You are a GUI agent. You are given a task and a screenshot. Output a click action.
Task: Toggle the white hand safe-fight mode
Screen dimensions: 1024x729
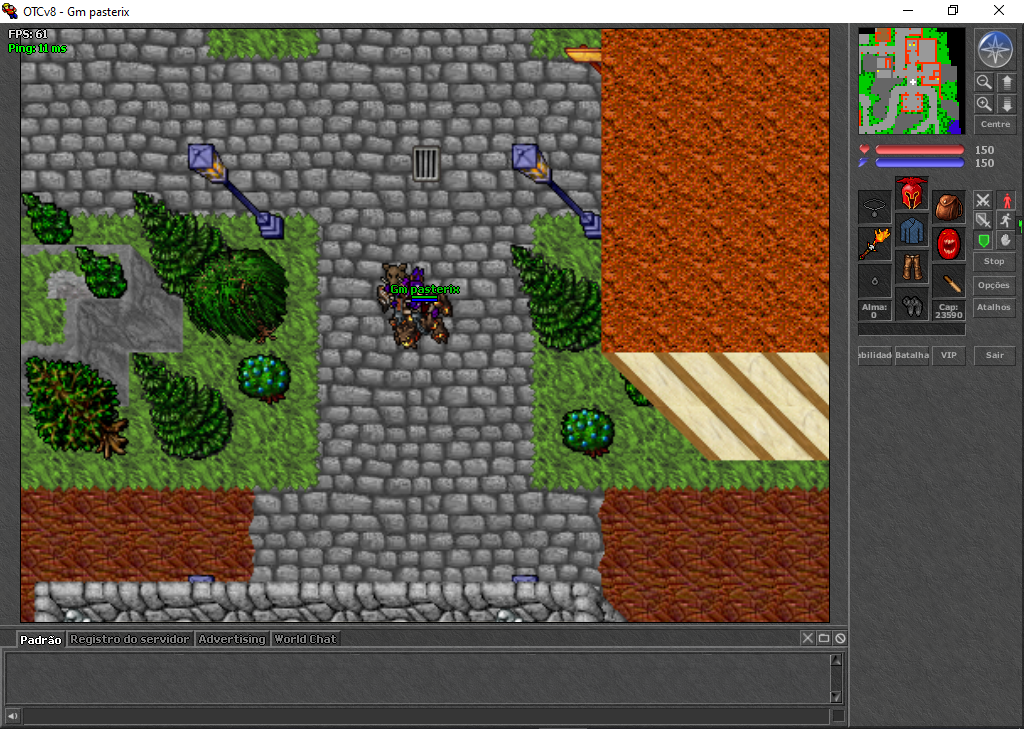coord(1006,240)
